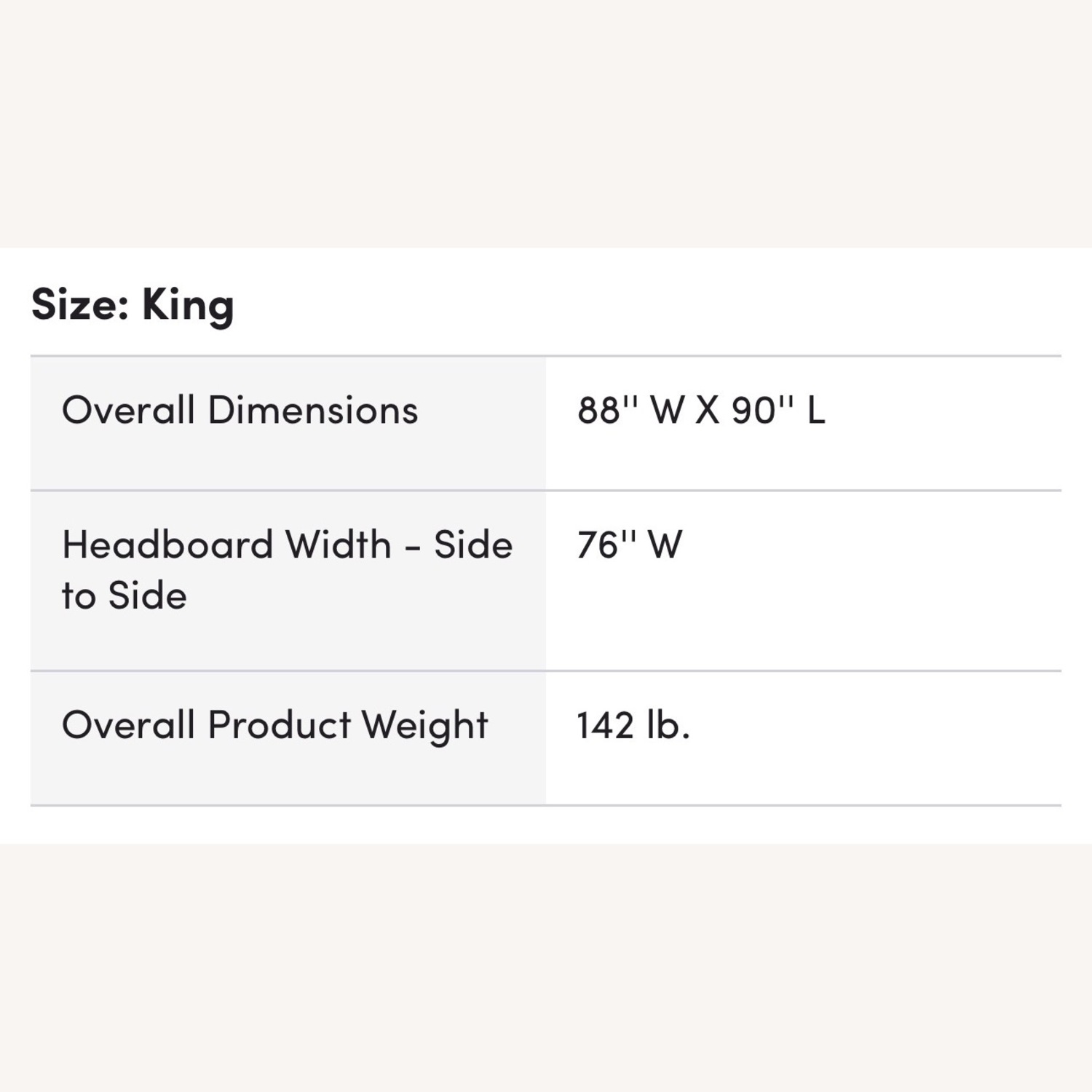Click the word "Width" in the headboard label

pyautogui.click(x=338, y=545)
